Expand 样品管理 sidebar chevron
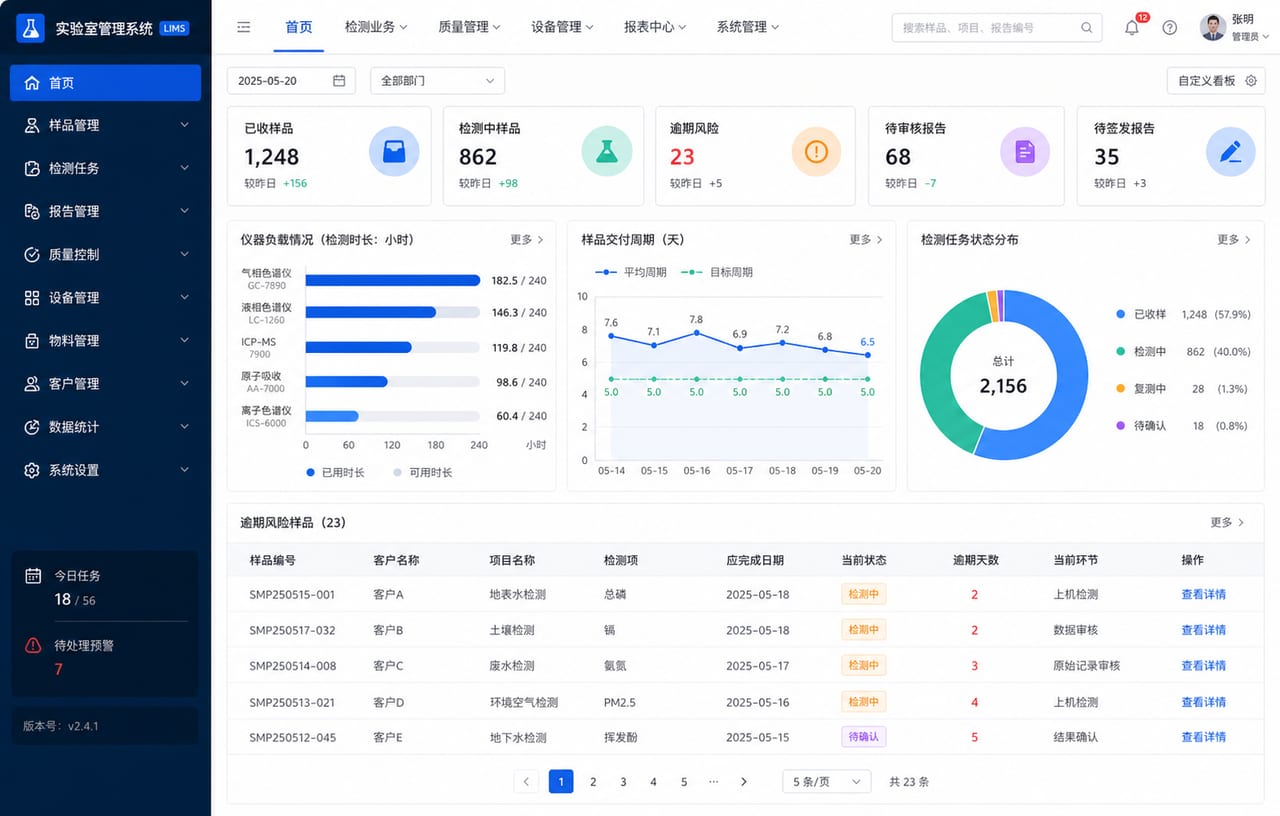Image resolution: width=1280 pixels, height=816 pixels. click(185, 125)
